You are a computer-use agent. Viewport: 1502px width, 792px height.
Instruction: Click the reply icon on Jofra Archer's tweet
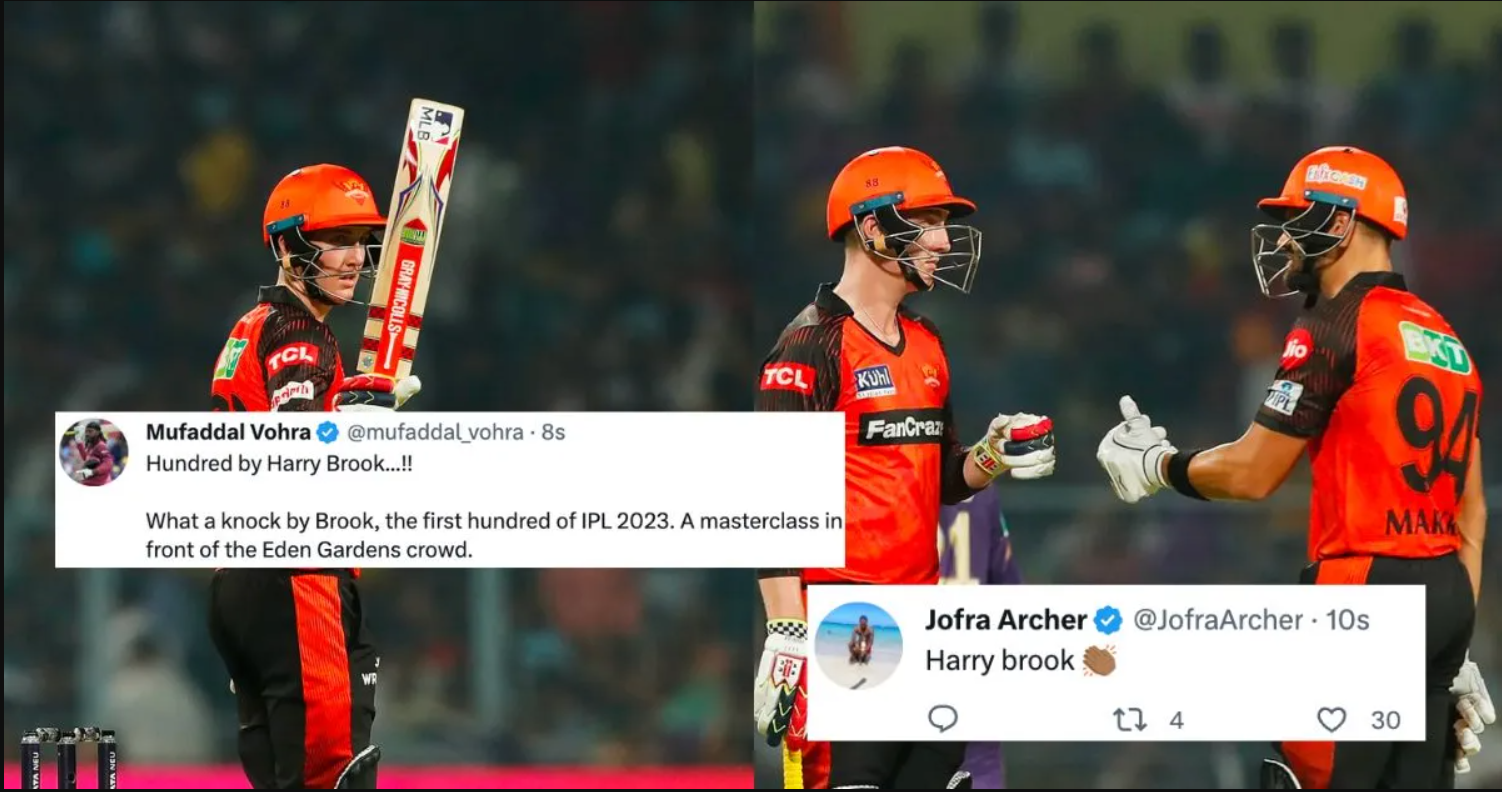[x=942, y=718]
